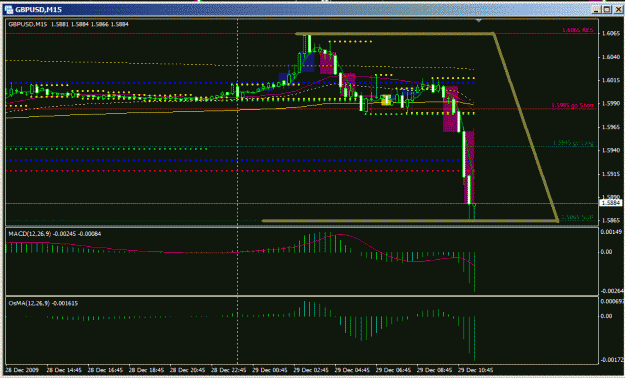Click the MACD(12,26,9) indicator label

point(55,234)
